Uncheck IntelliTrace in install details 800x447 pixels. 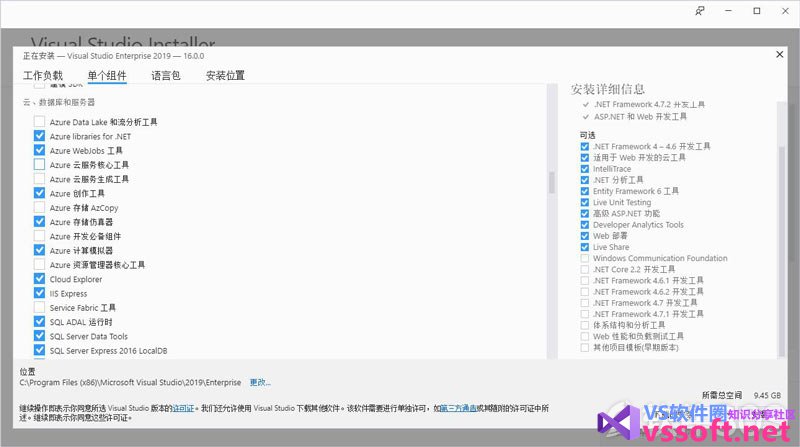[x=585, y=169]
